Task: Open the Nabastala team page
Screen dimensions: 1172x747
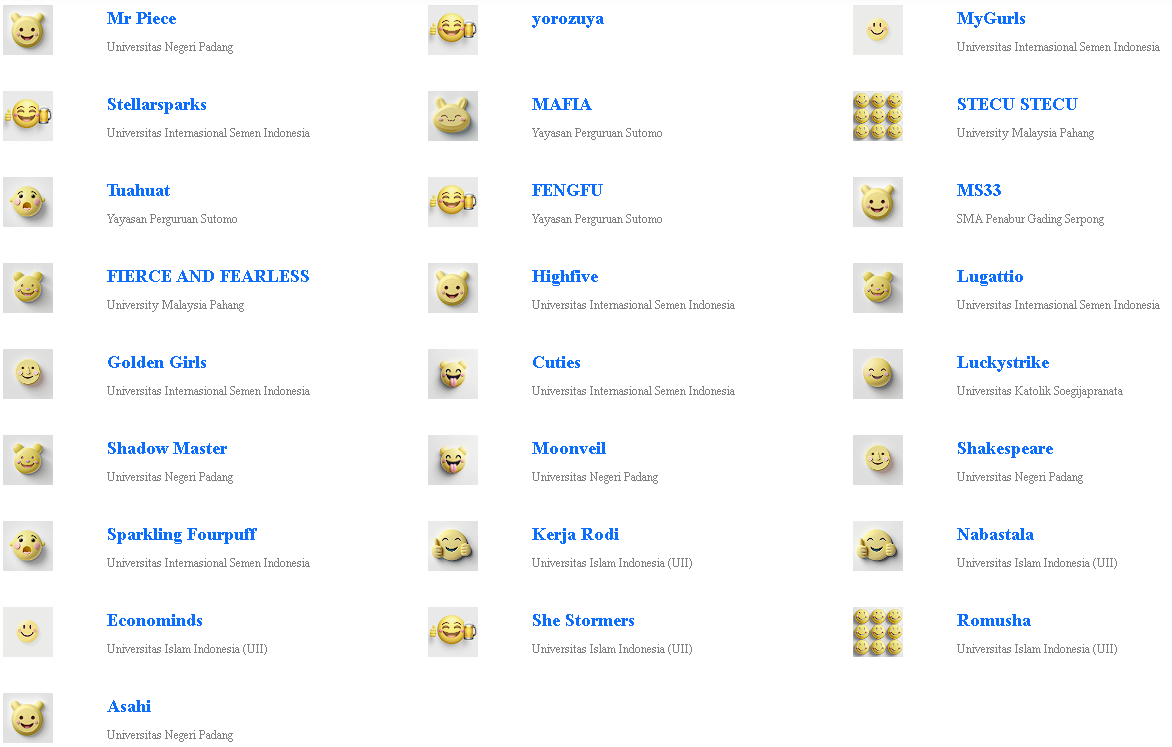Action: point(995,535)
